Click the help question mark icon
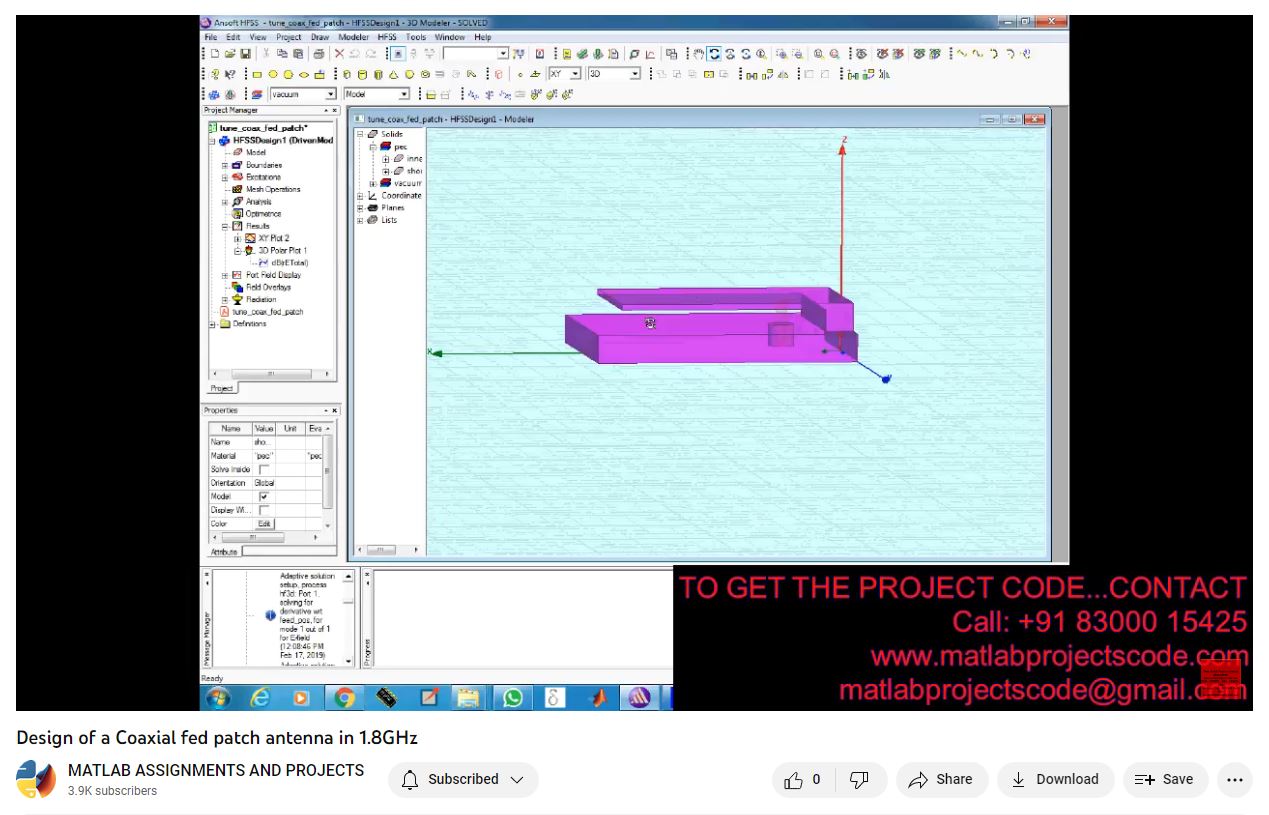Image resolution: width=1269 pixels, height=815 pixels. pos(215,74)
